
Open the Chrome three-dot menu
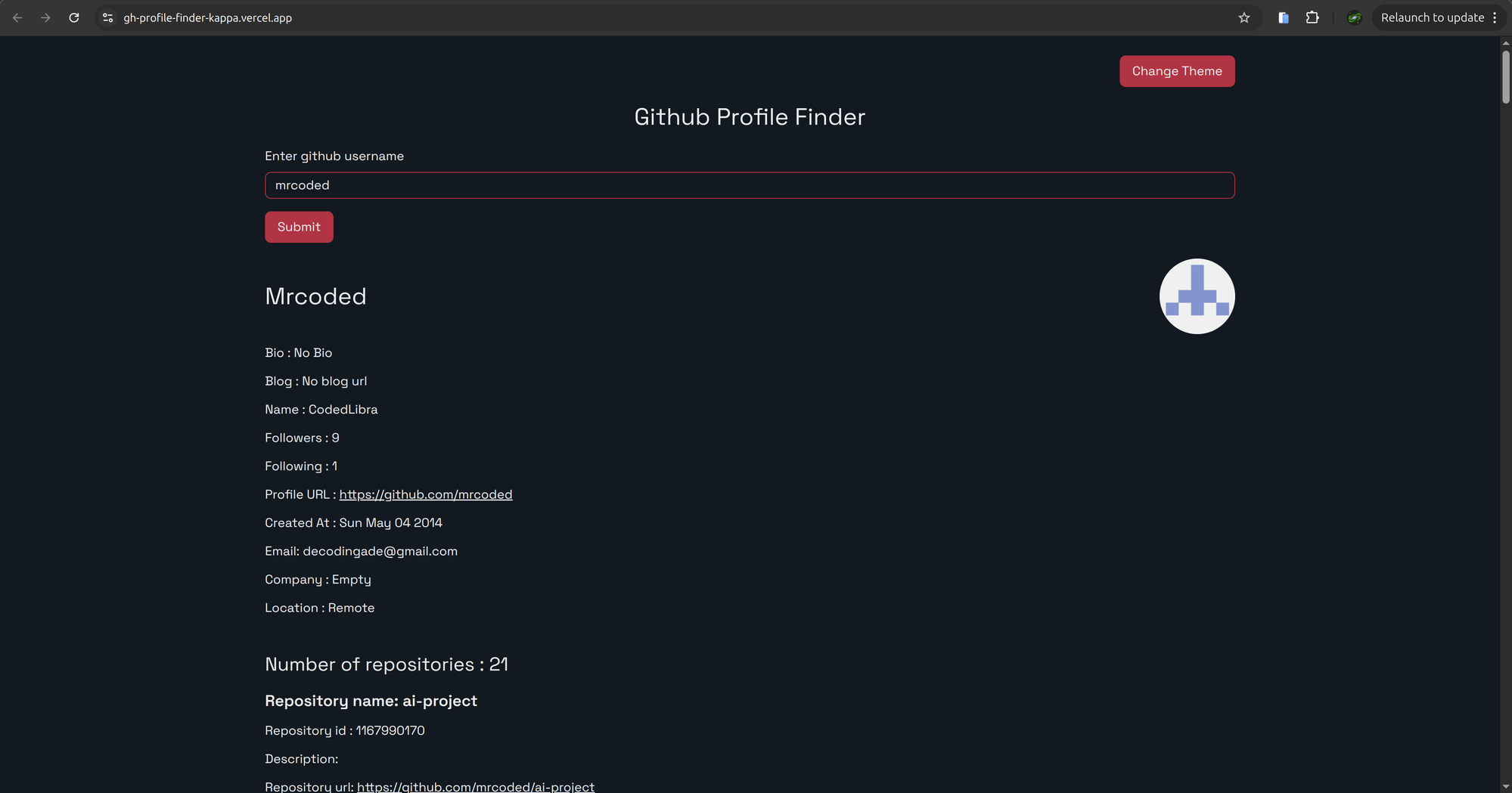point(1495,17)
